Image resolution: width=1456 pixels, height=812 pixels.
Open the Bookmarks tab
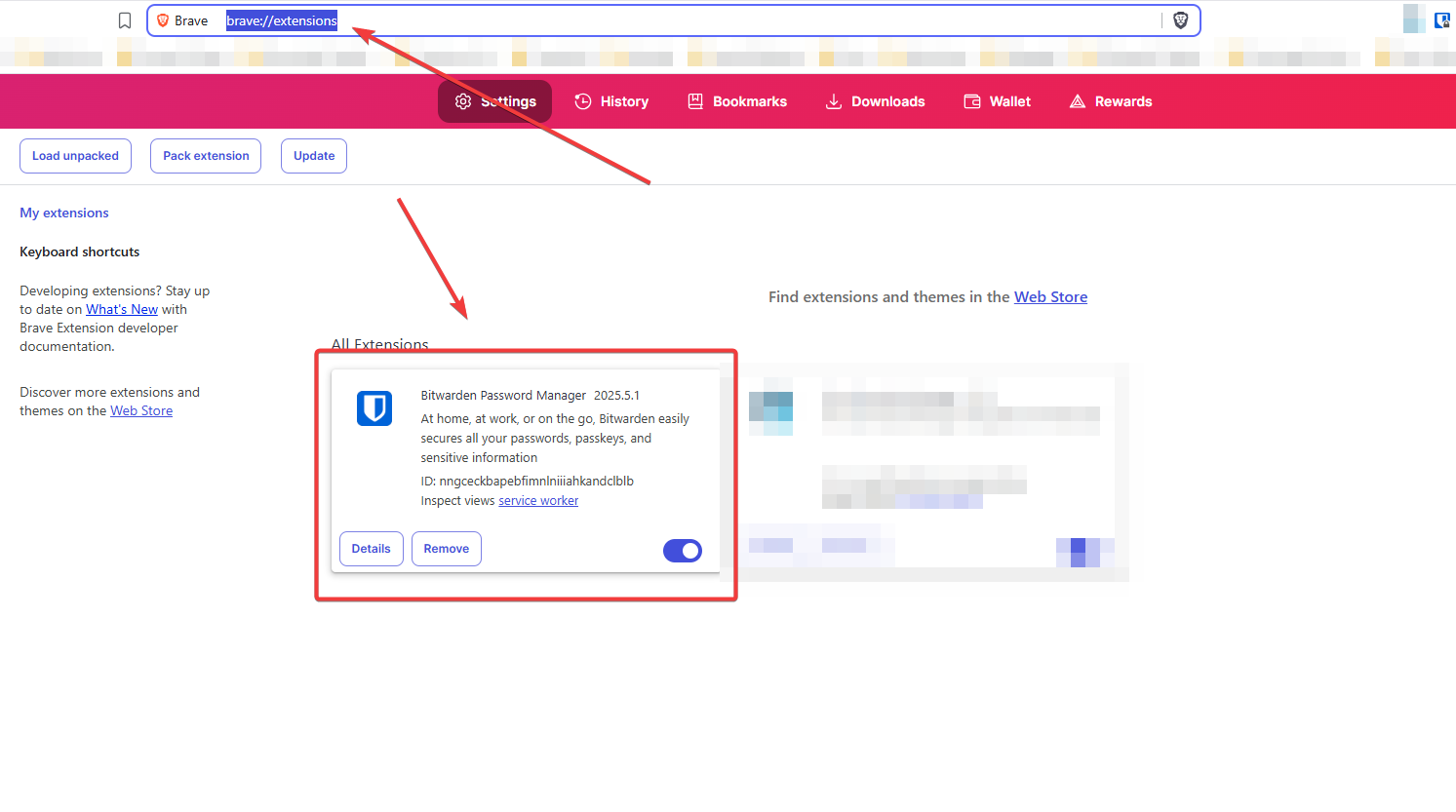click(737, 101)
